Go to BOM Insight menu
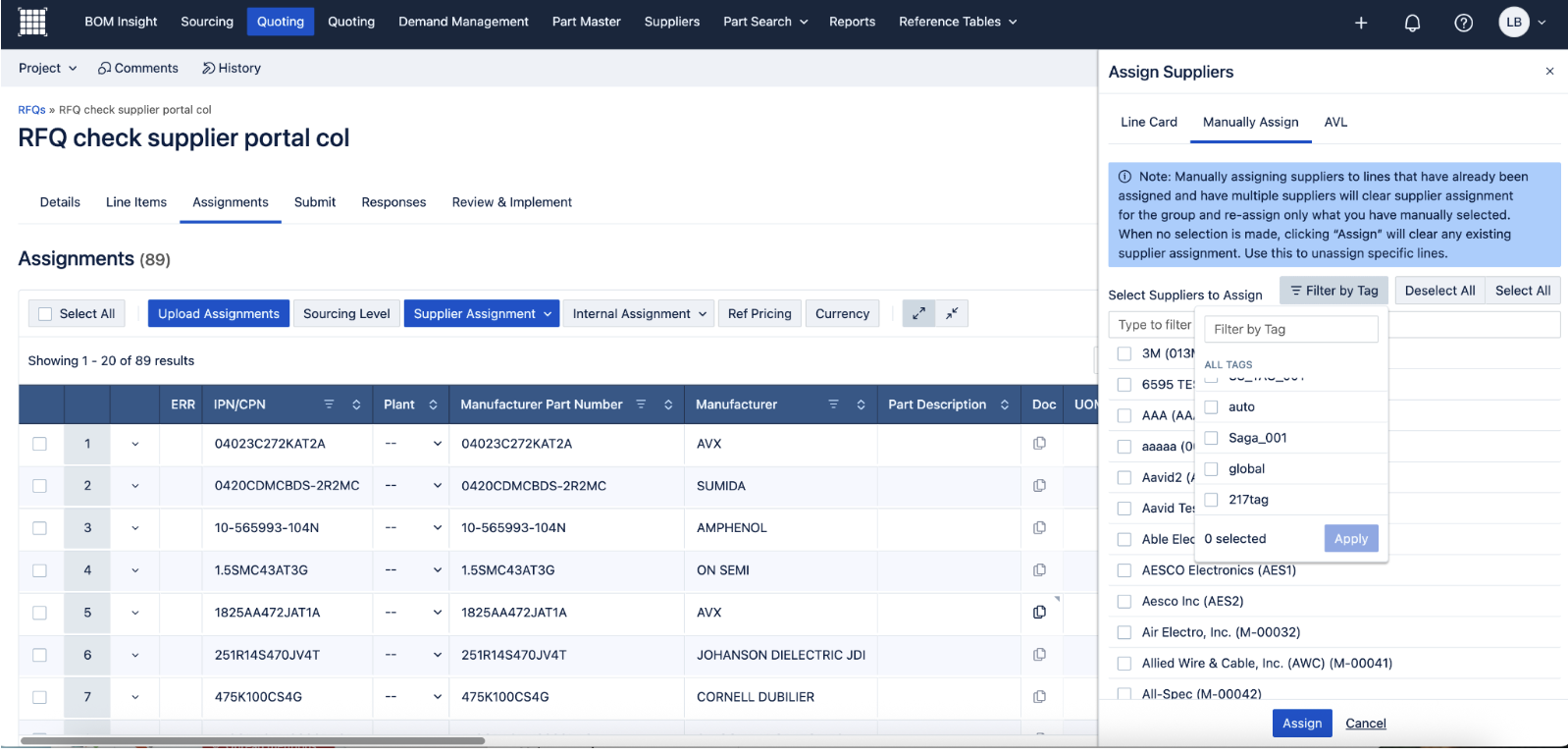This screenshot has height=754, width=1568. (121, 22)
